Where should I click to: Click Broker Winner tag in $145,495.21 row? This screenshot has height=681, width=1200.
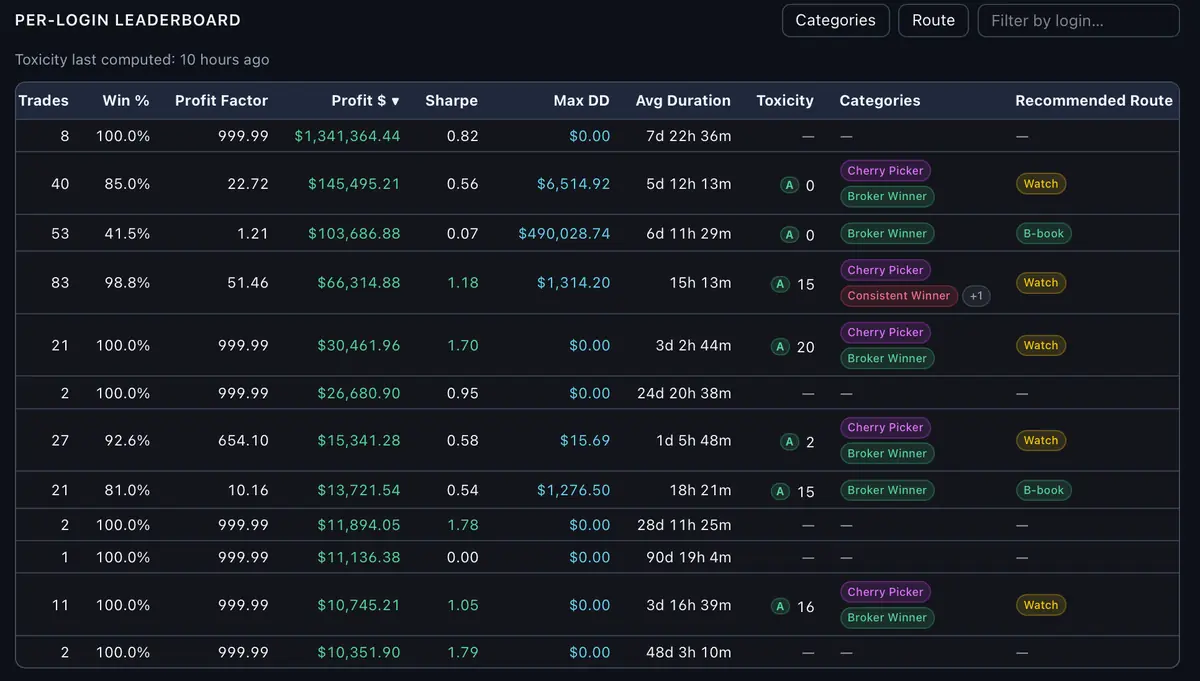(887, 197)
